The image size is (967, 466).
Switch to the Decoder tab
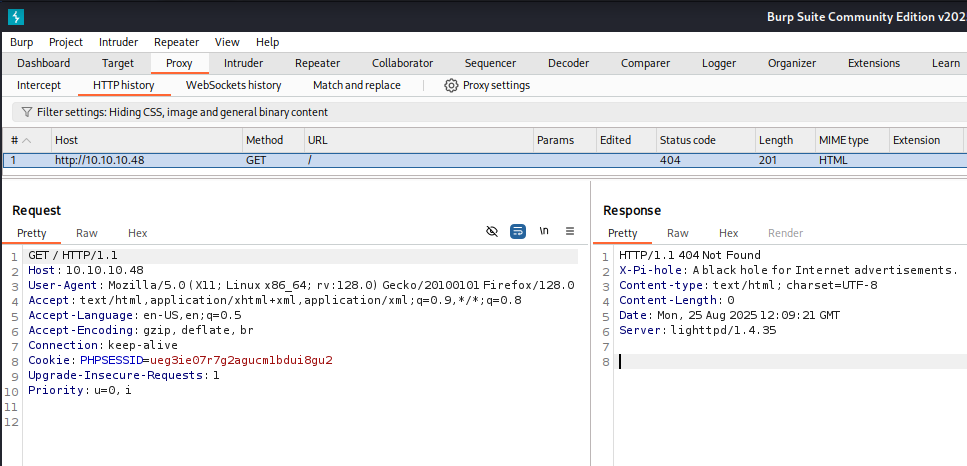click(x=567, y=63)
